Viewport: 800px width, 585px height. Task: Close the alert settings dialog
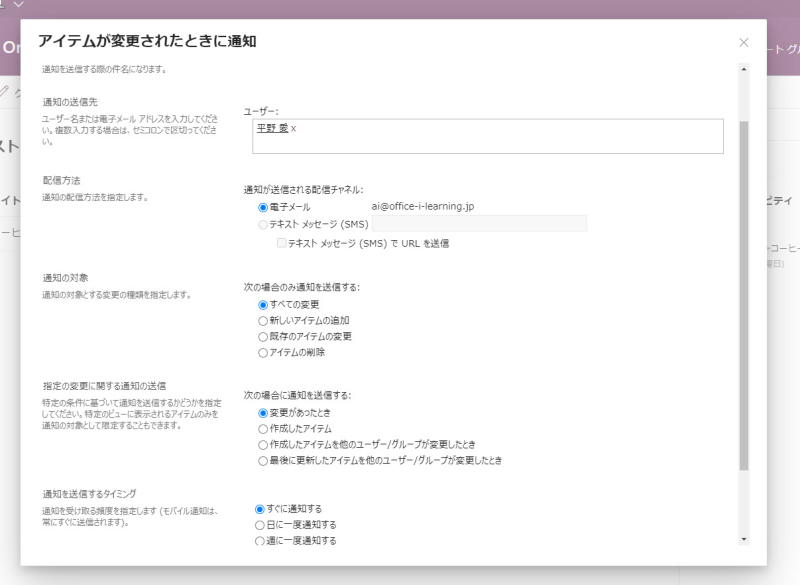coord(743,42)
